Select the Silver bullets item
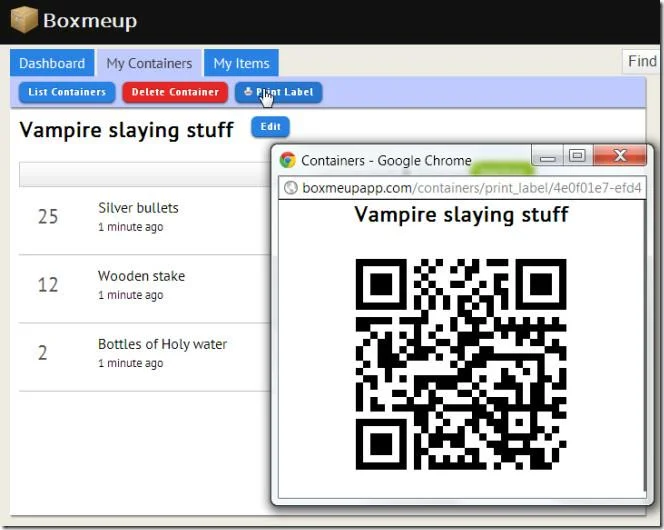Image resolution: width=664 pixels, height=530 pixels. point(138,207)
